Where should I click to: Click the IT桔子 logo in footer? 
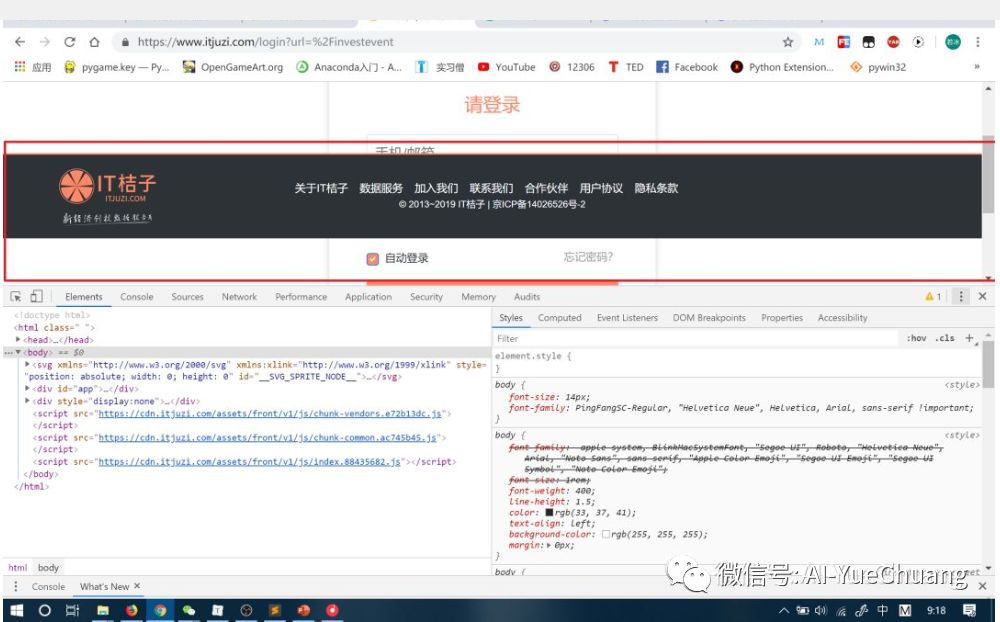click(x=107, y=196)
